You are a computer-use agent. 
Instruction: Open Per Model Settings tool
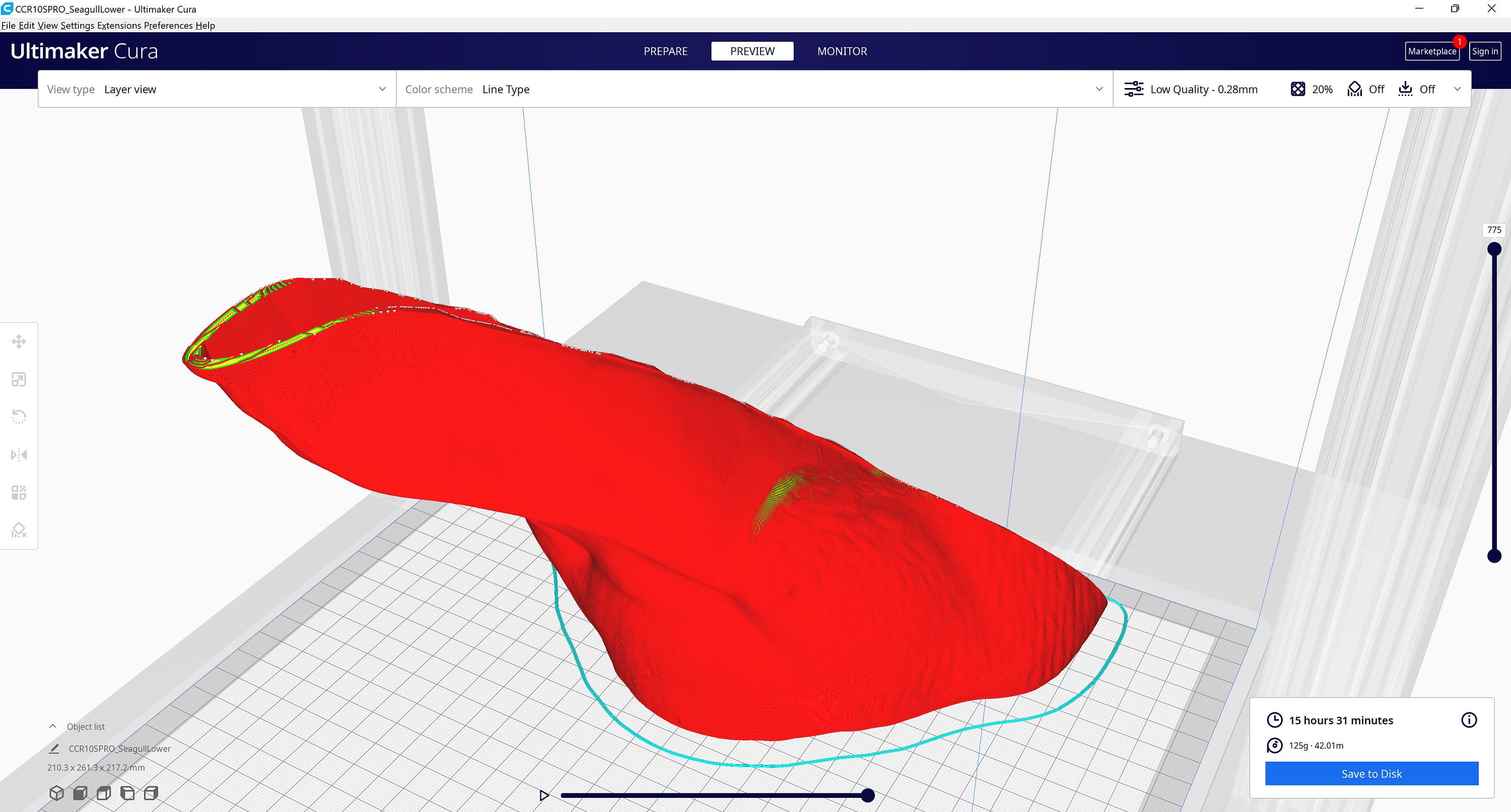click(19, 492)
